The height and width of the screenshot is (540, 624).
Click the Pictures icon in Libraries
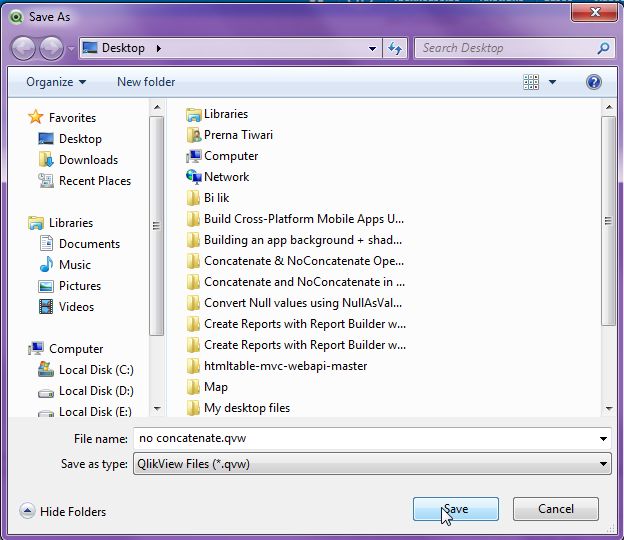point(46,286)
